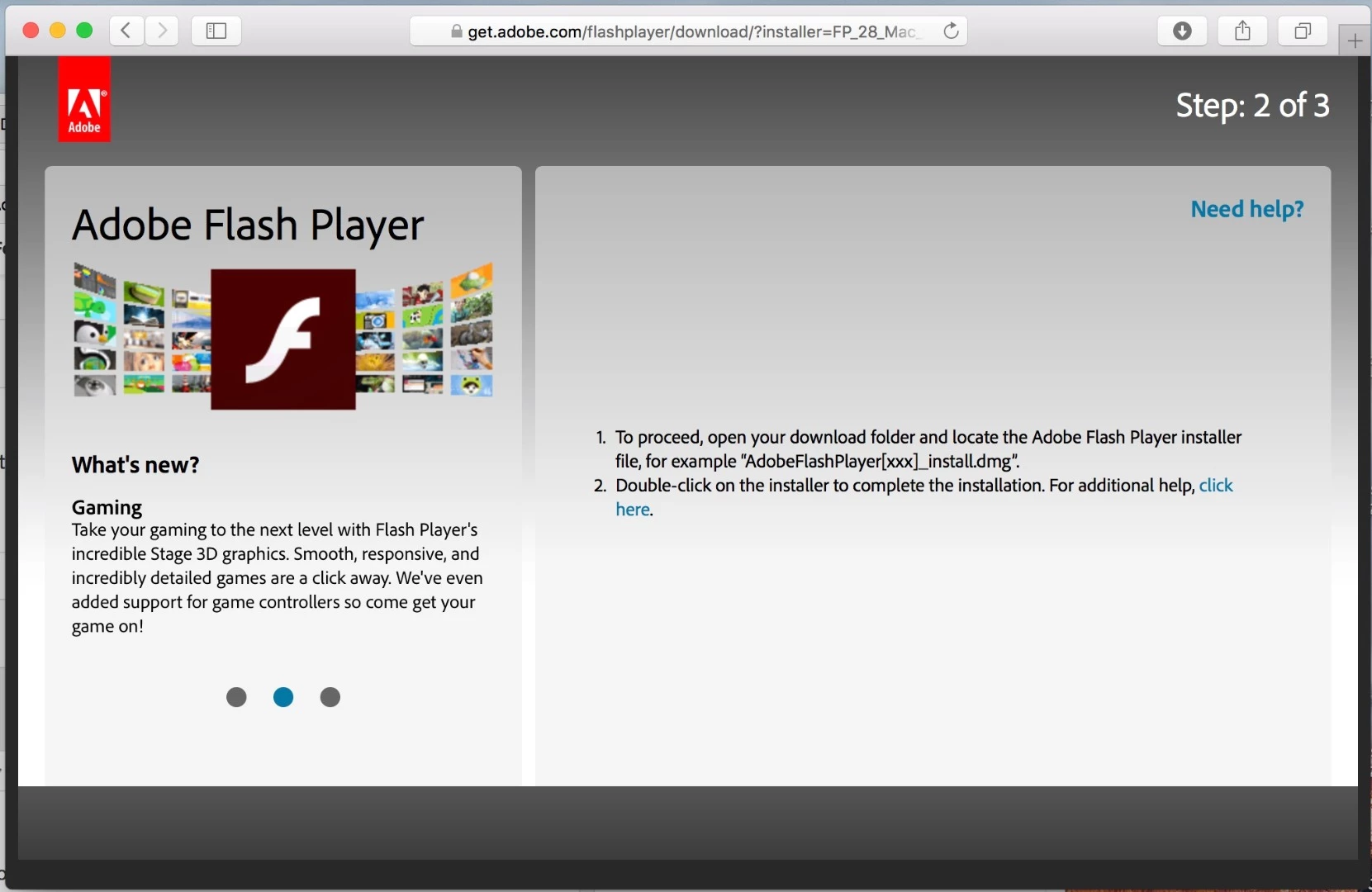Click the red Adobe logo
Image resolution: width=1372 pixels, height=892 pixels.
coord(84,99)
